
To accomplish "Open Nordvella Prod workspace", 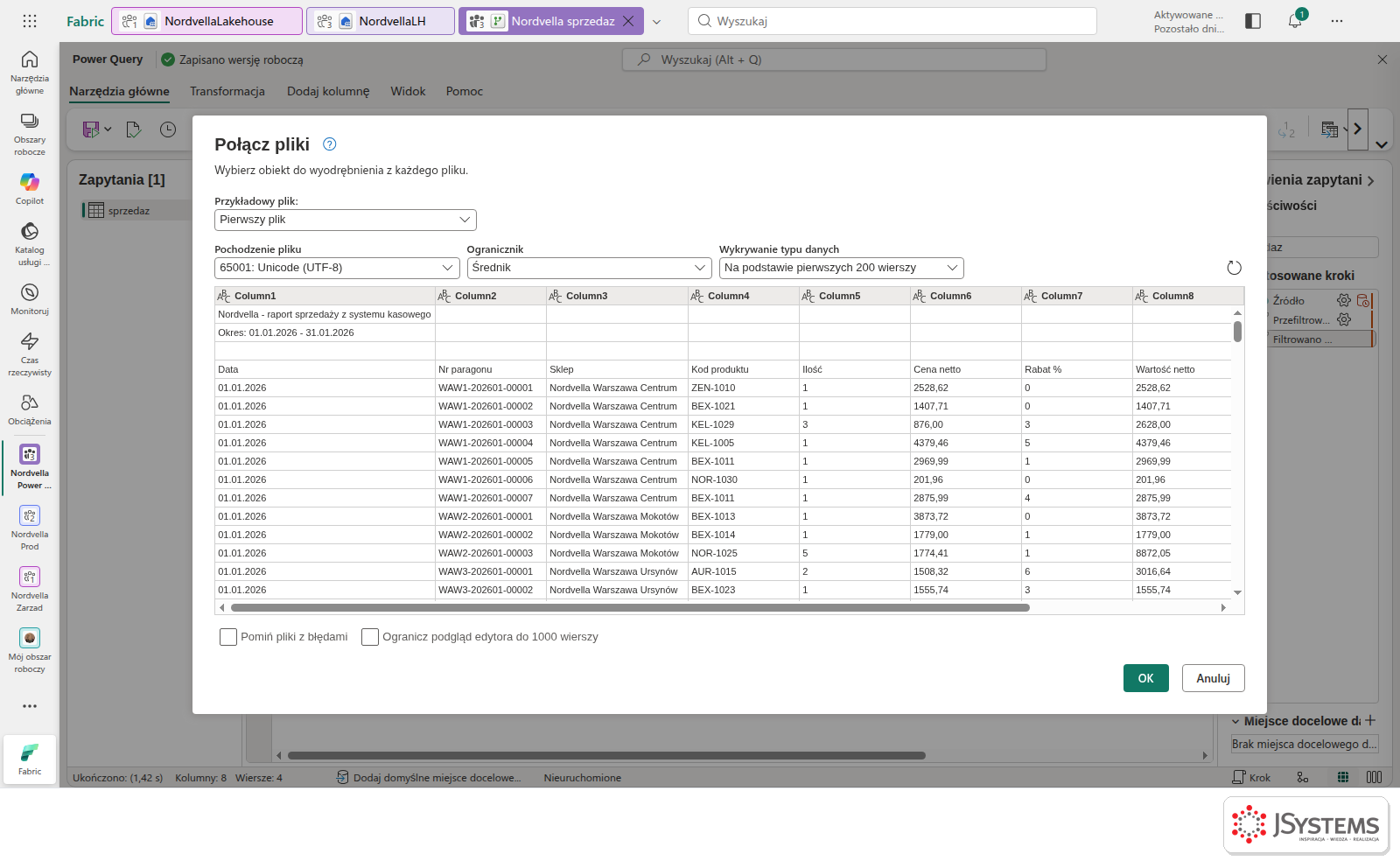I will 30,528.
